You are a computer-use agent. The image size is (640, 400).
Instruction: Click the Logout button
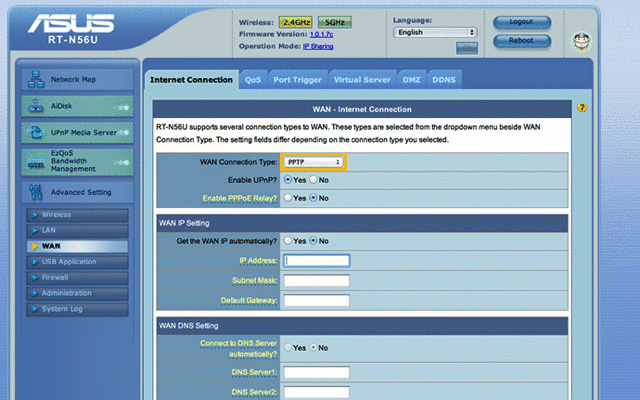[521, 22]
